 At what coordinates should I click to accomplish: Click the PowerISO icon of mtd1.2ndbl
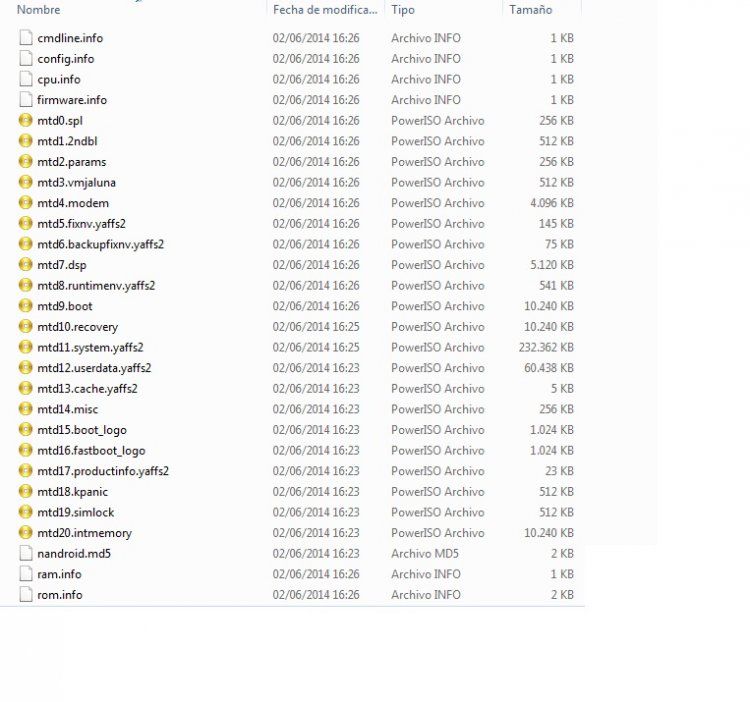click(25, 141)
